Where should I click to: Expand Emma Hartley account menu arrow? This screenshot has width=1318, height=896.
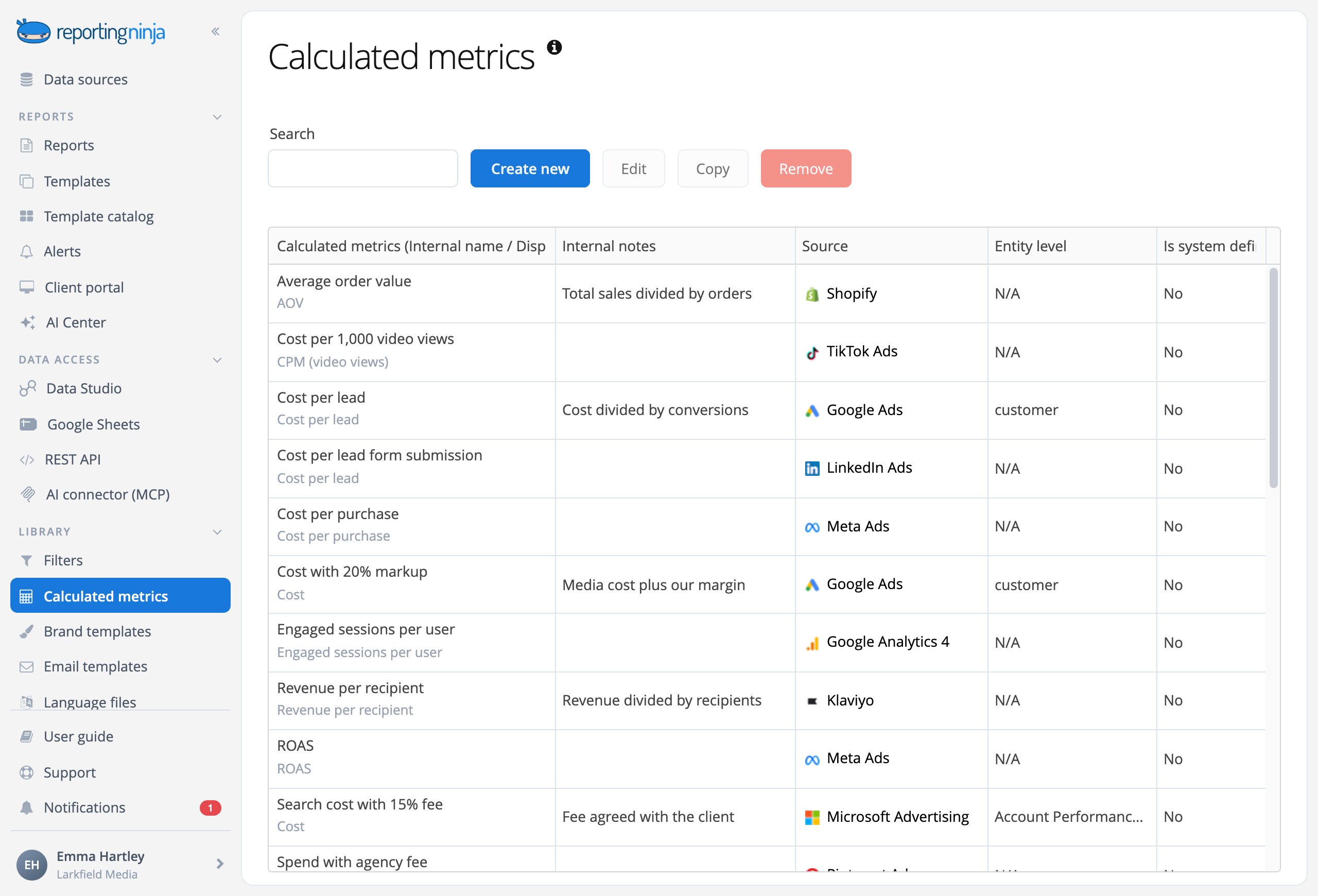pyautogui.click(x=220, y=864)
